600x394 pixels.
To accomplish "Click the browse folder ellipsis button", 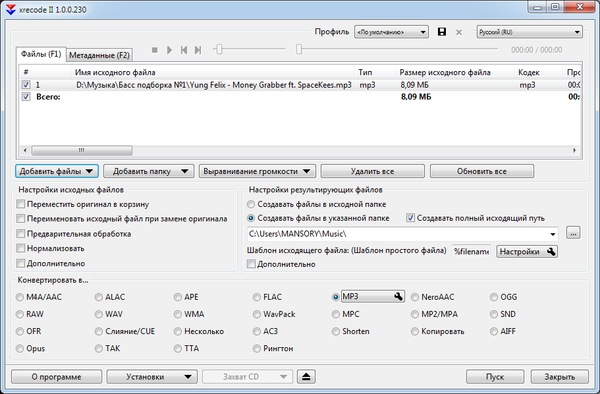I will pos(573,233).
